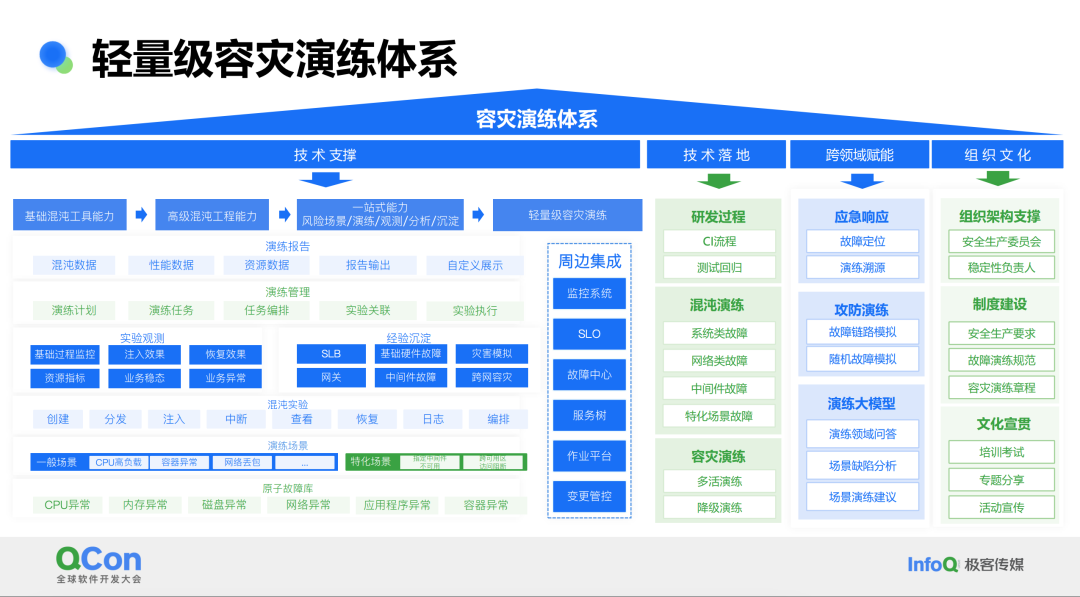Click the 故障演练规范 box

[1001, 360]
